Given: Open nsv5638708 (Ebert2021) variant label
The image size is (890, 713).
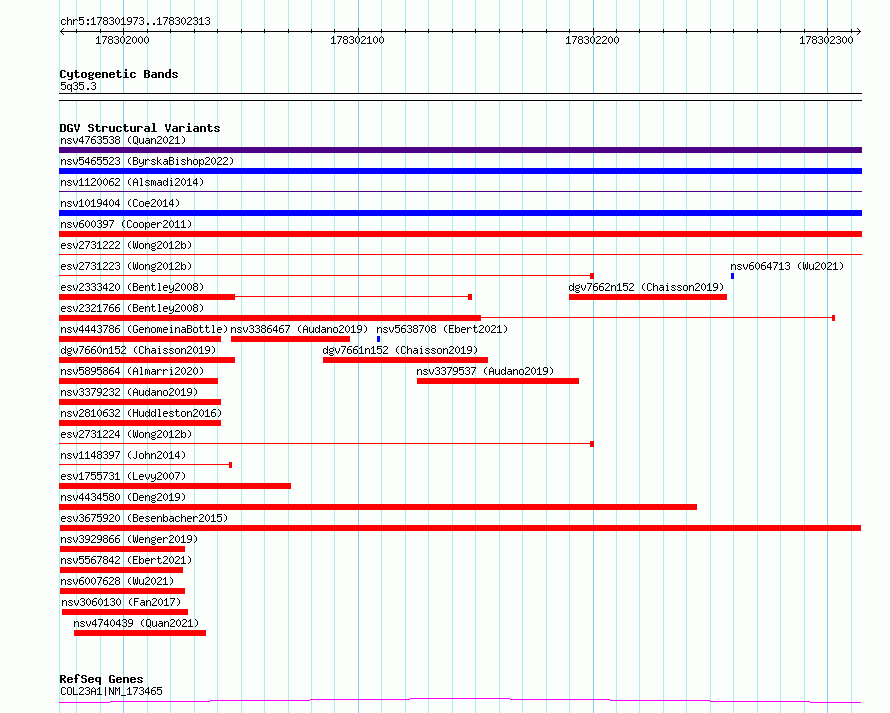Looking at the screenshot, I should (x=442, y=329).
